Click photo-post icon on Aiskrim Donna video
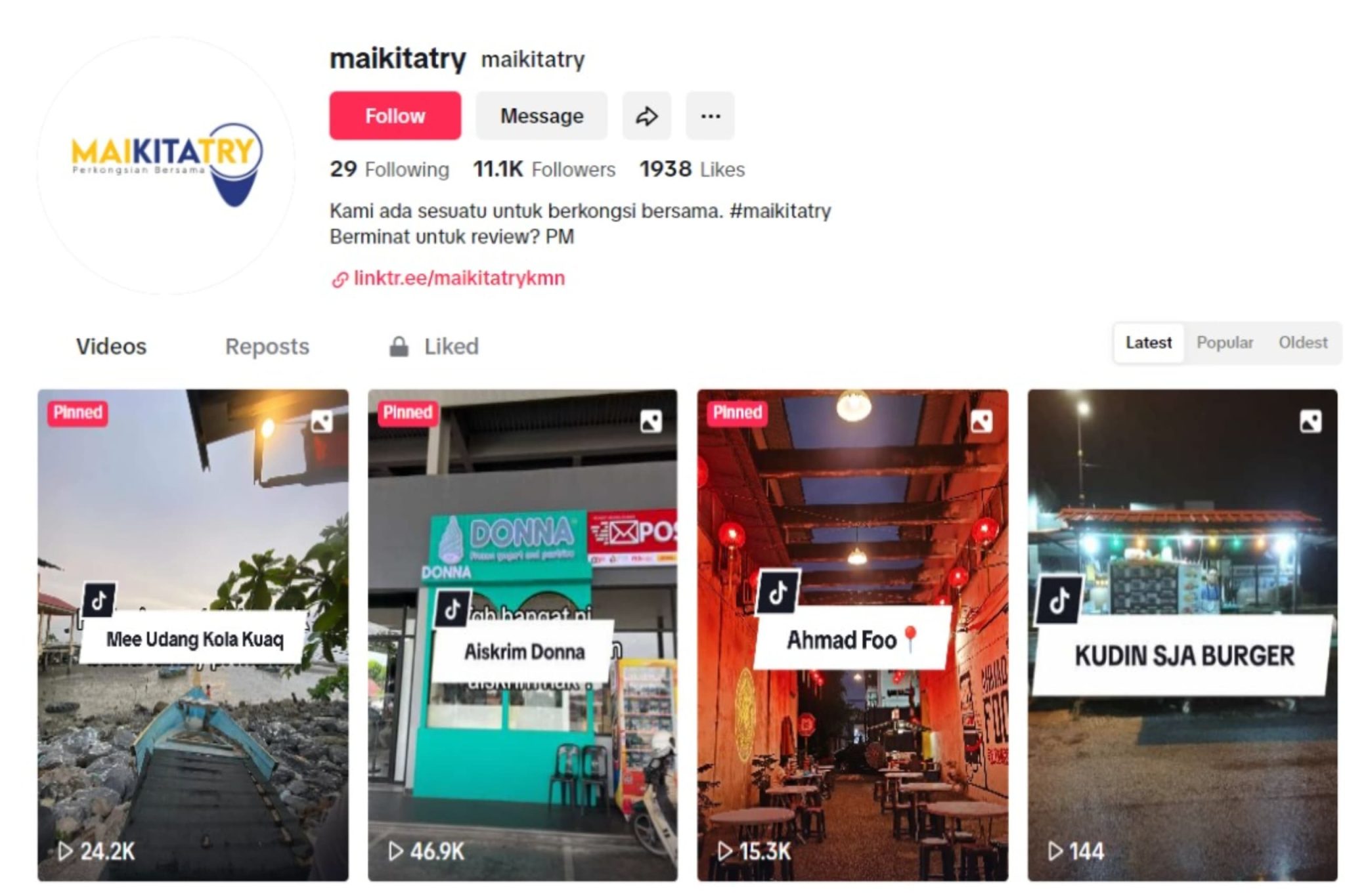 point(651,421)
